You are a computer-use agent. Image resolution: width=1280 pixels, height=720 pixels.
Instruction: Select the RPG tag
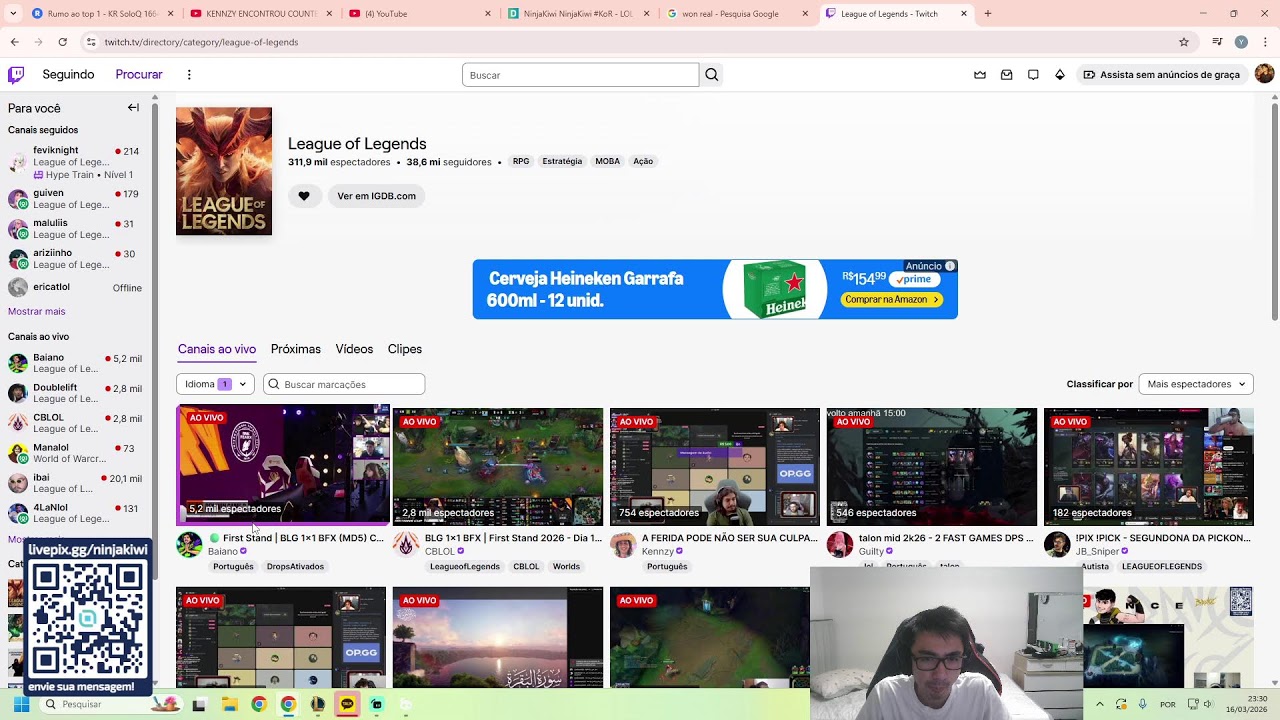point(521,161)
